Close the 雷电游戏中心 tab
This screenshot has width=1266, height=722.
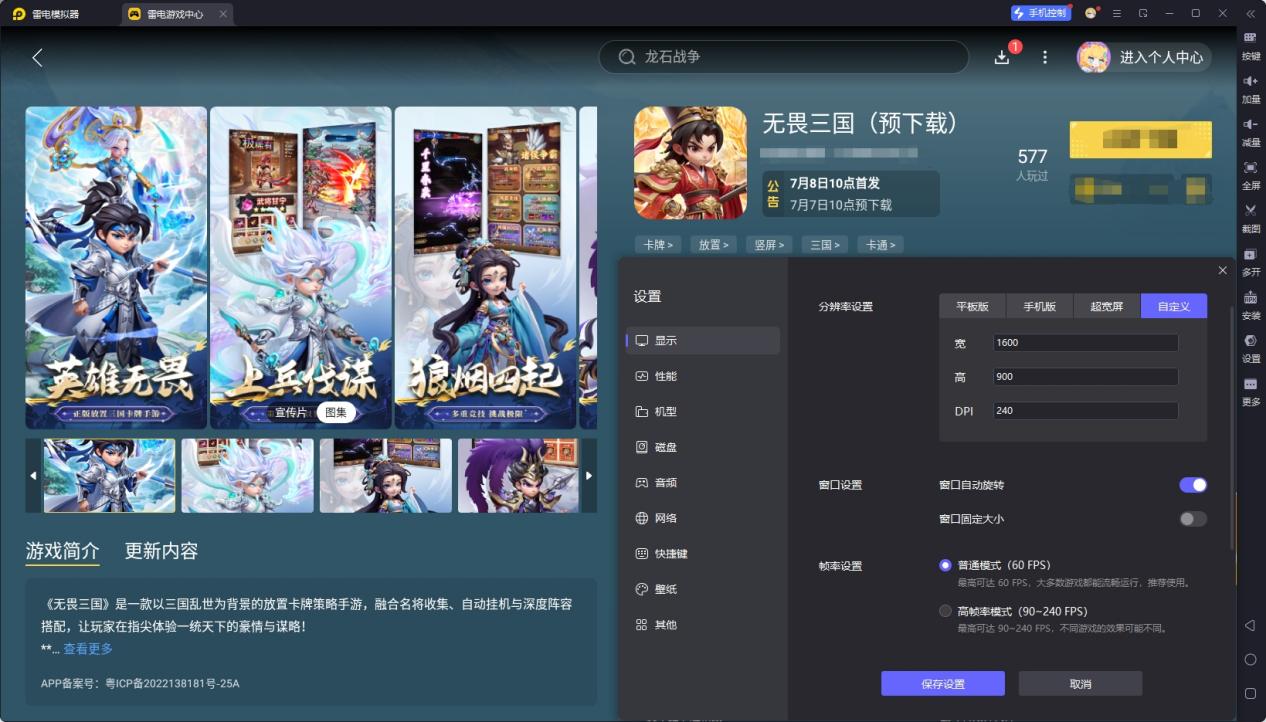(222, 14)
